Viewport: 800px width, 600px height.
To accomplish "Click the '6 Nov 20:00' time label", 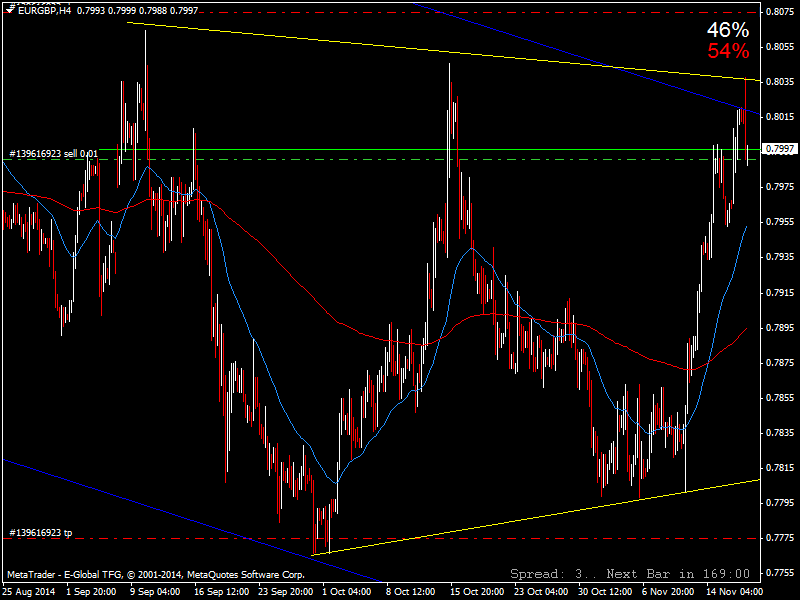I will [668, 592].
